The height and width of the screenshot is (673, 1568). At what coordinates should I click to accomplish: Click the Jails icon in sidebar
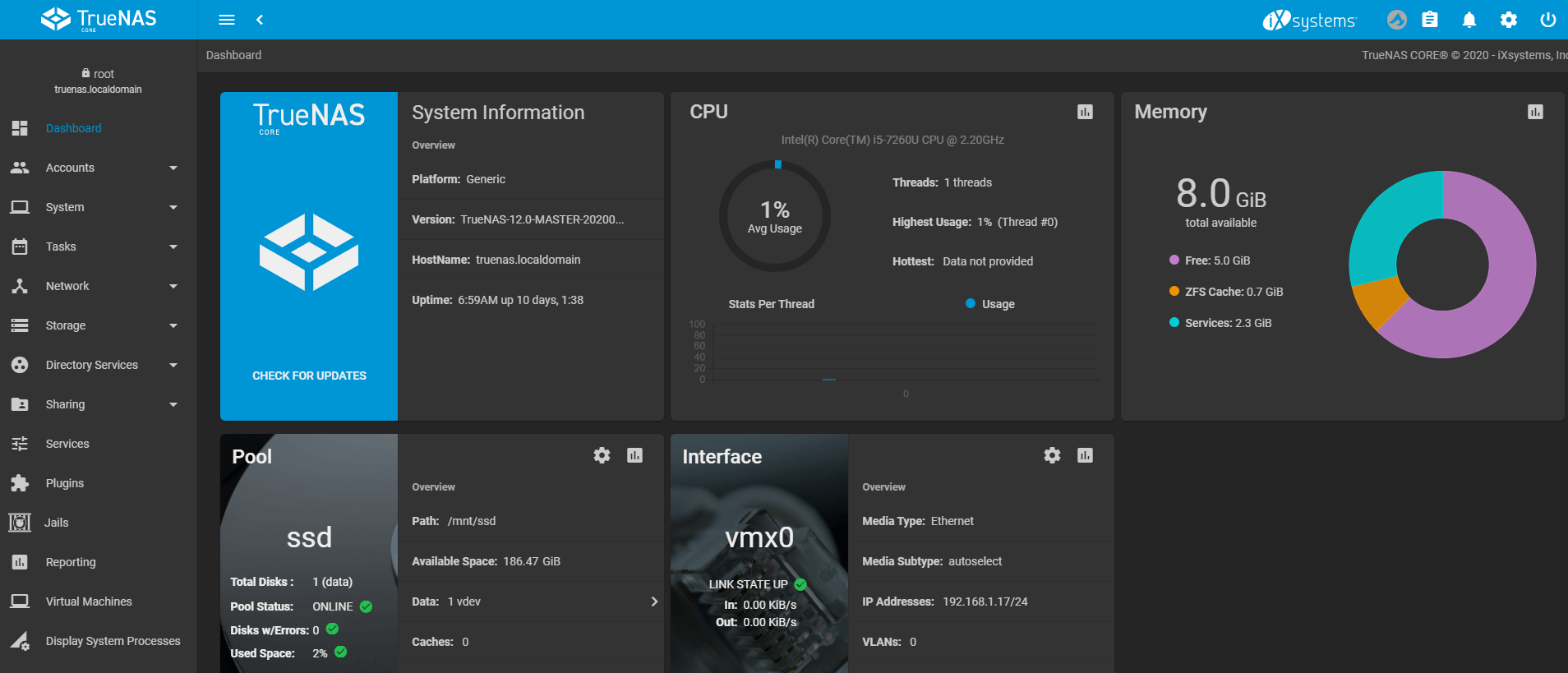pos(20,523)
